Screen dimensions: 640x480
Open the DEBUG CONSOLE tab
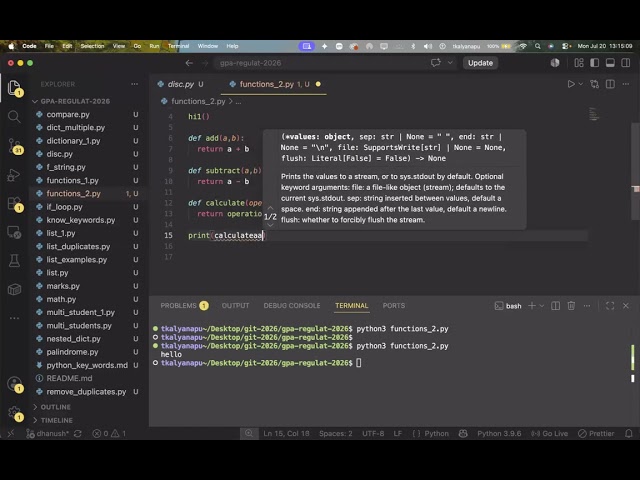[x=292, y=306]
